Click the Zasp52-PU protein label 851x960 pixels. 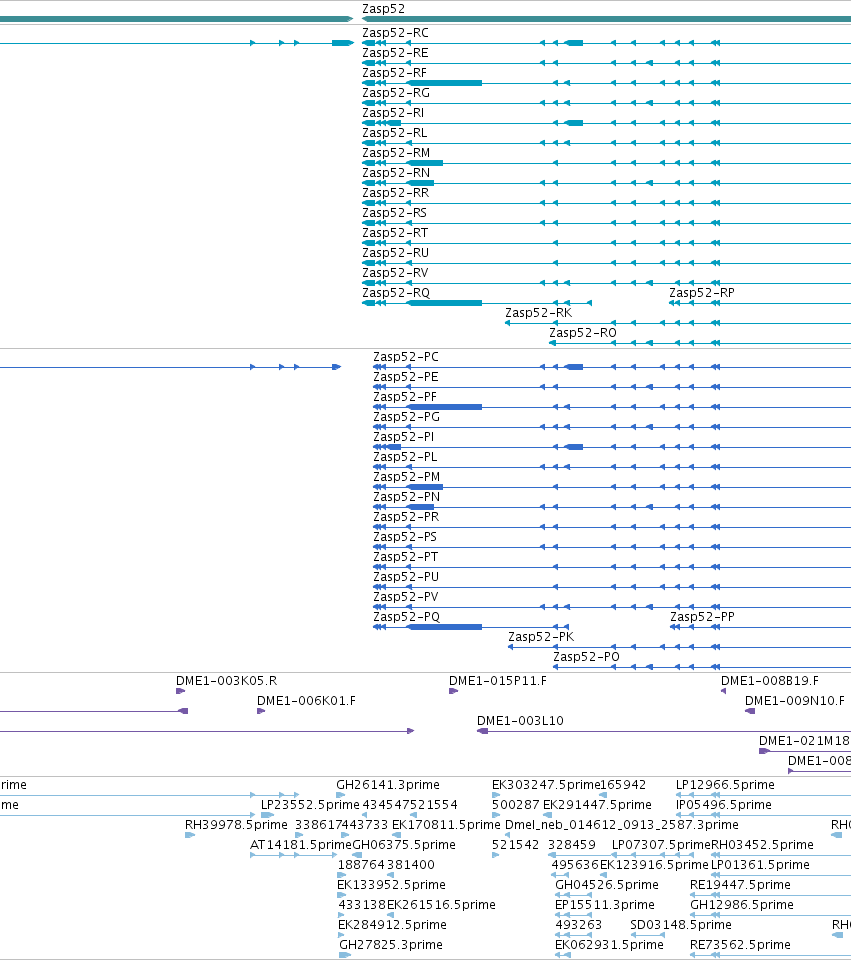407,577
